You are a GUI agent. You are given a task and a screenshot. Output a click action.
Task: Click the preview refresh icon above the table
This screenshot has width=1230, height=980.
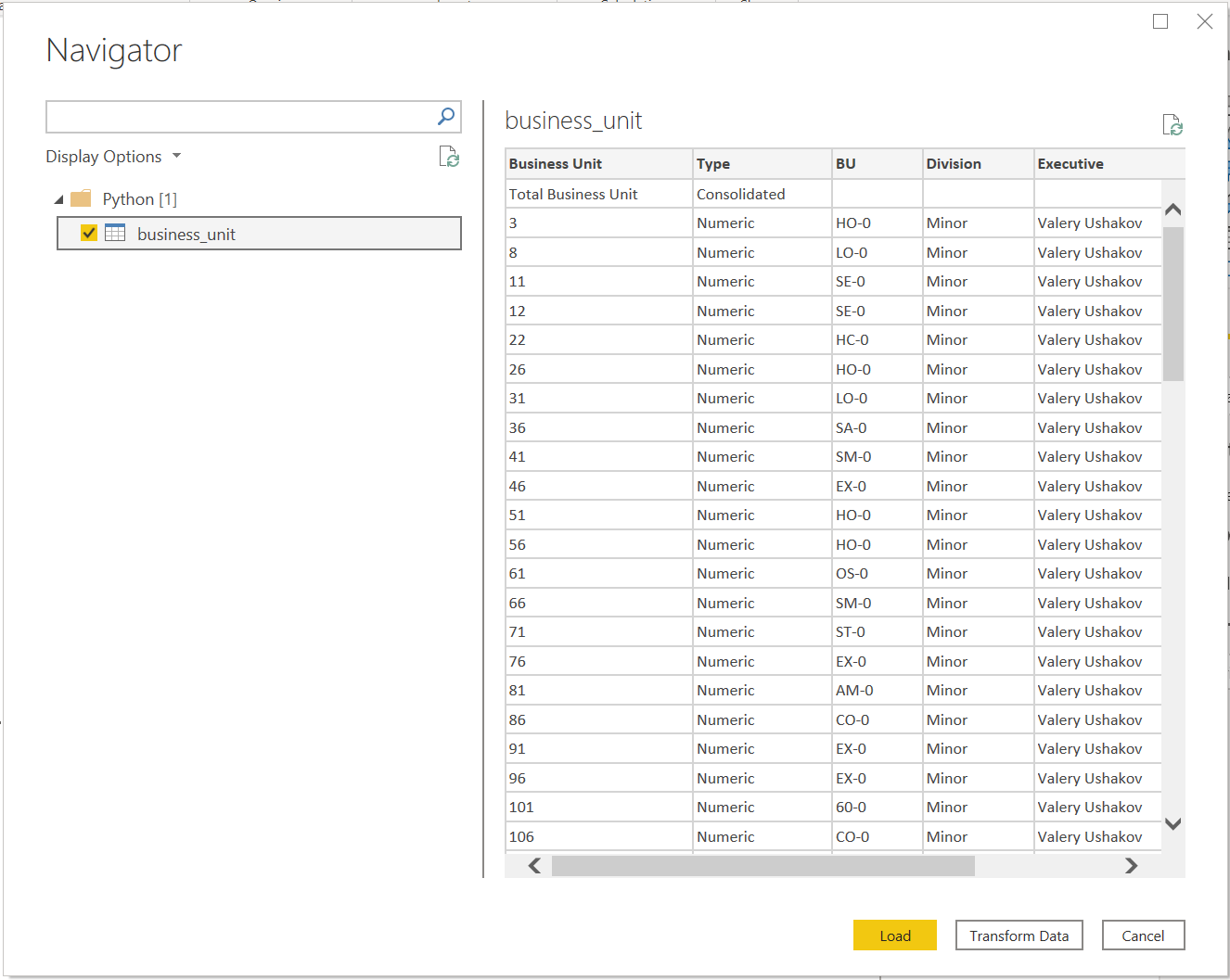pos(1172,124)
